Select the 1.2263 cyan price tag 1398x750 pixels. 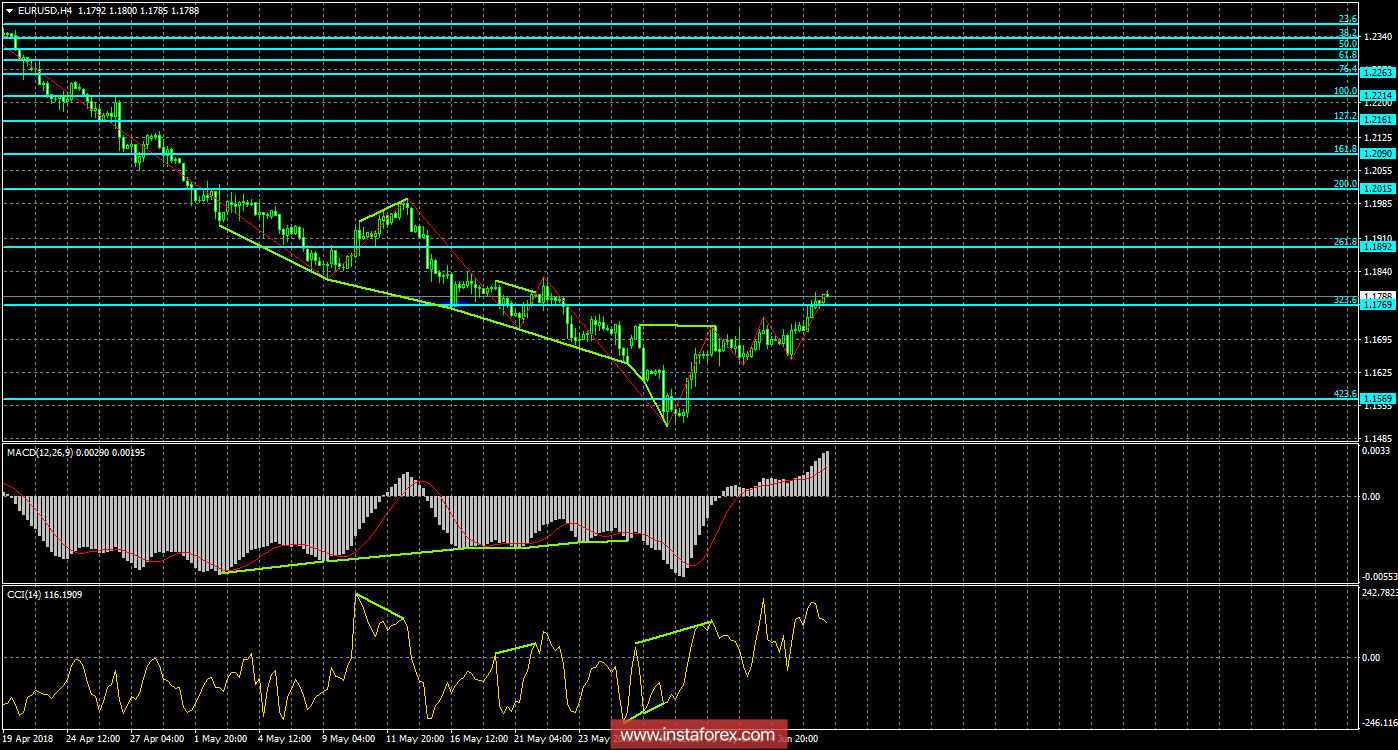(x=1378, y=72)
